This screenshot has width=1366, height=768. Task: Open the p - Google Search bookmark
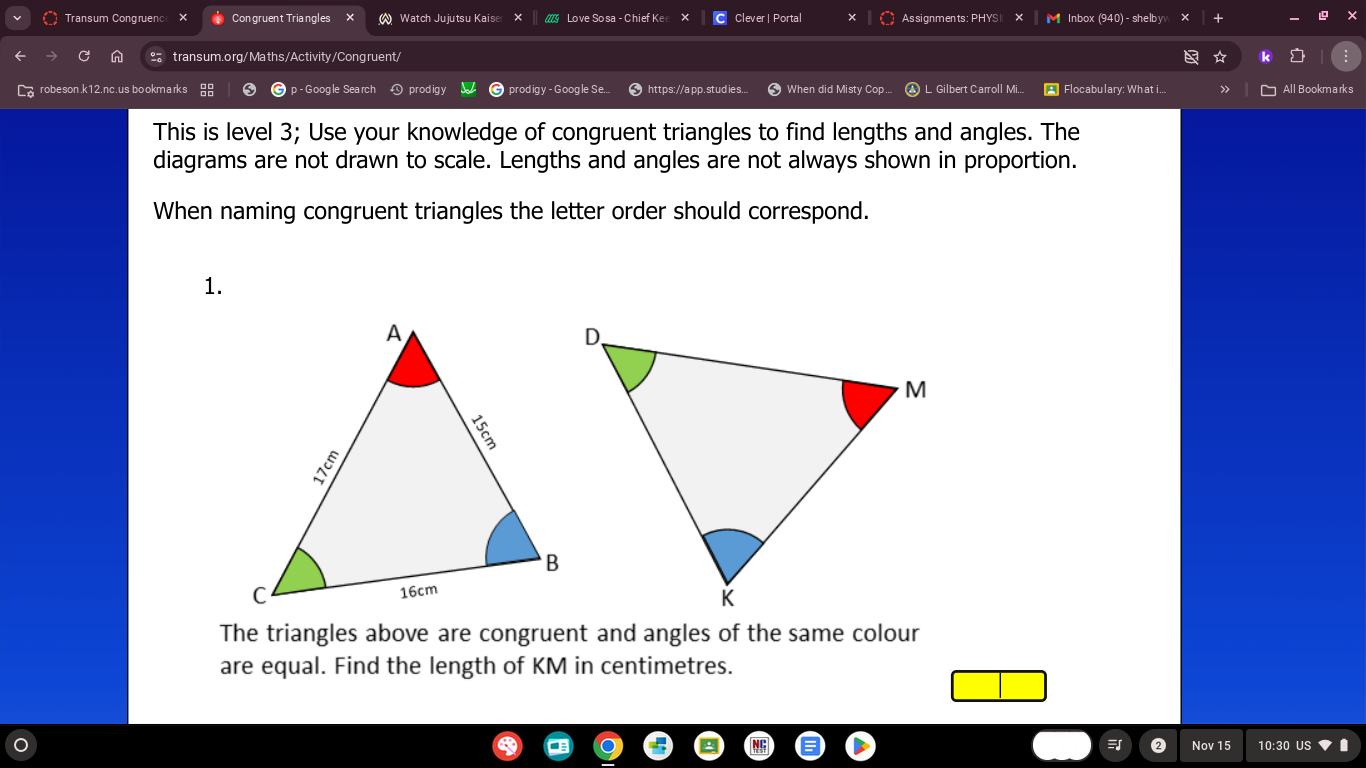point(324,89)
